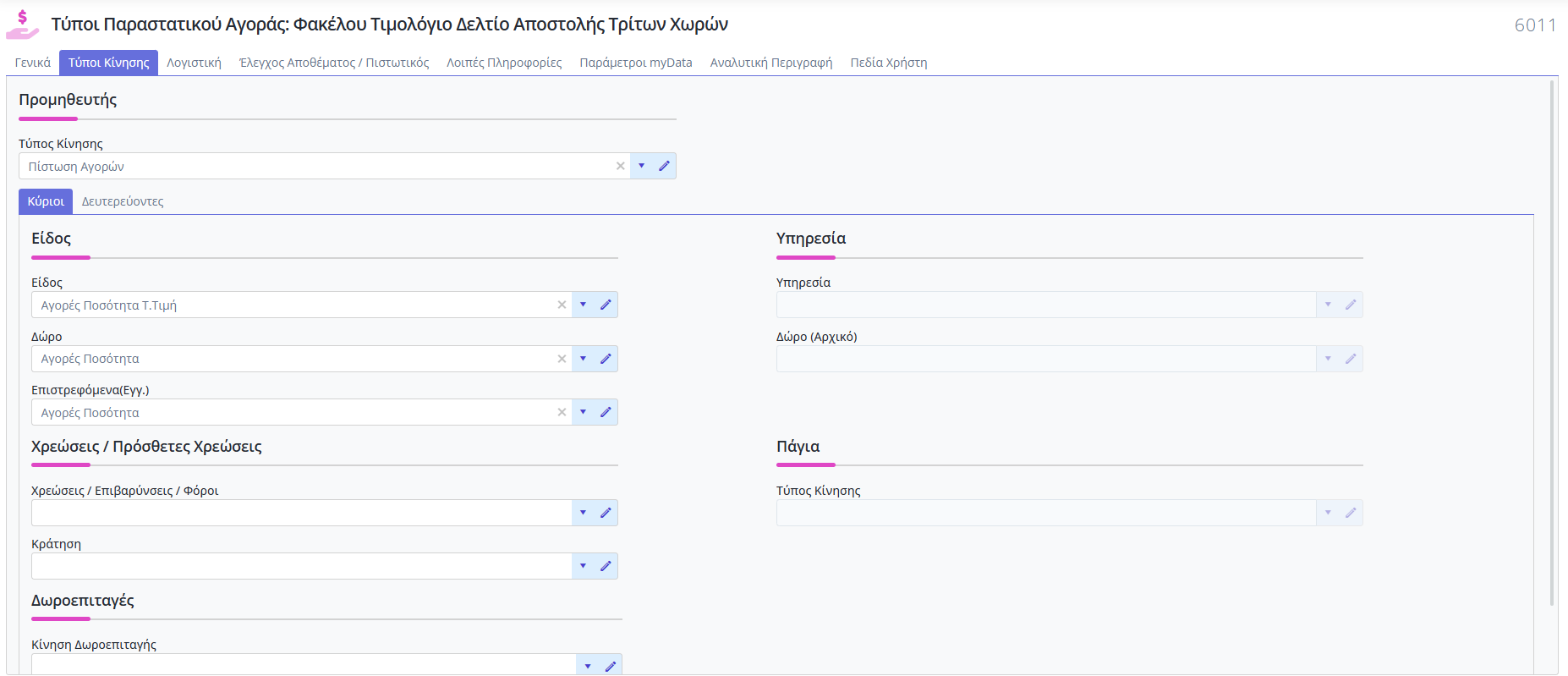The image size is (1568, 676).
Task: Edit the Δώρο field with pencil icon
Action: click(606, 359)
